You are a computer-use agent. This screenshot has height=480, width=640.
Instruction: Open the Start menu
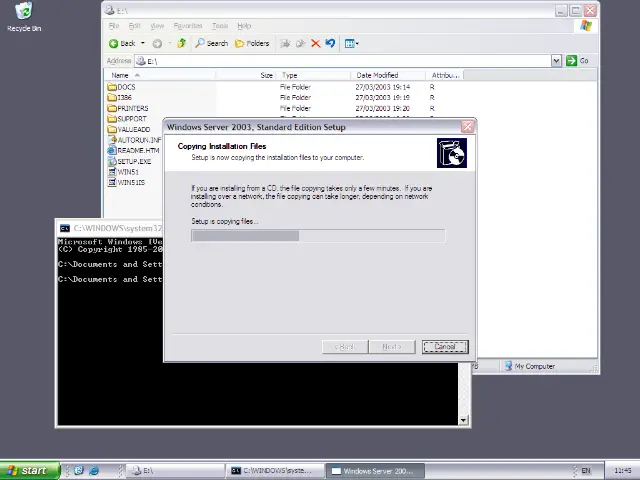(x=30, y=471)
